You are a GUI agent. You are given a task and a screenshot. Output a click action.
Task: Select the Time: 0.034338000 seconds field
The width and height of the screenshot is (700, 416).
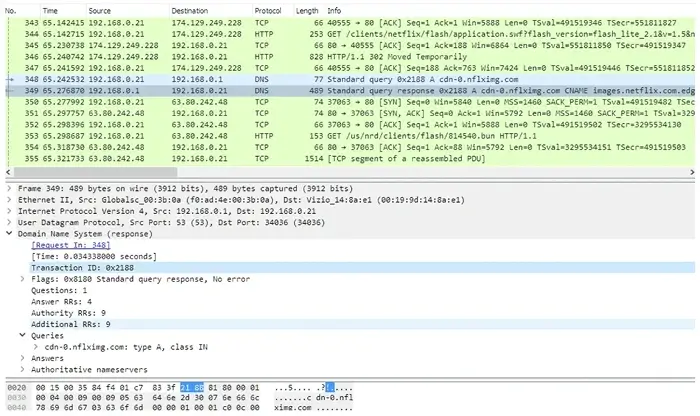click(x=94, y=256)
